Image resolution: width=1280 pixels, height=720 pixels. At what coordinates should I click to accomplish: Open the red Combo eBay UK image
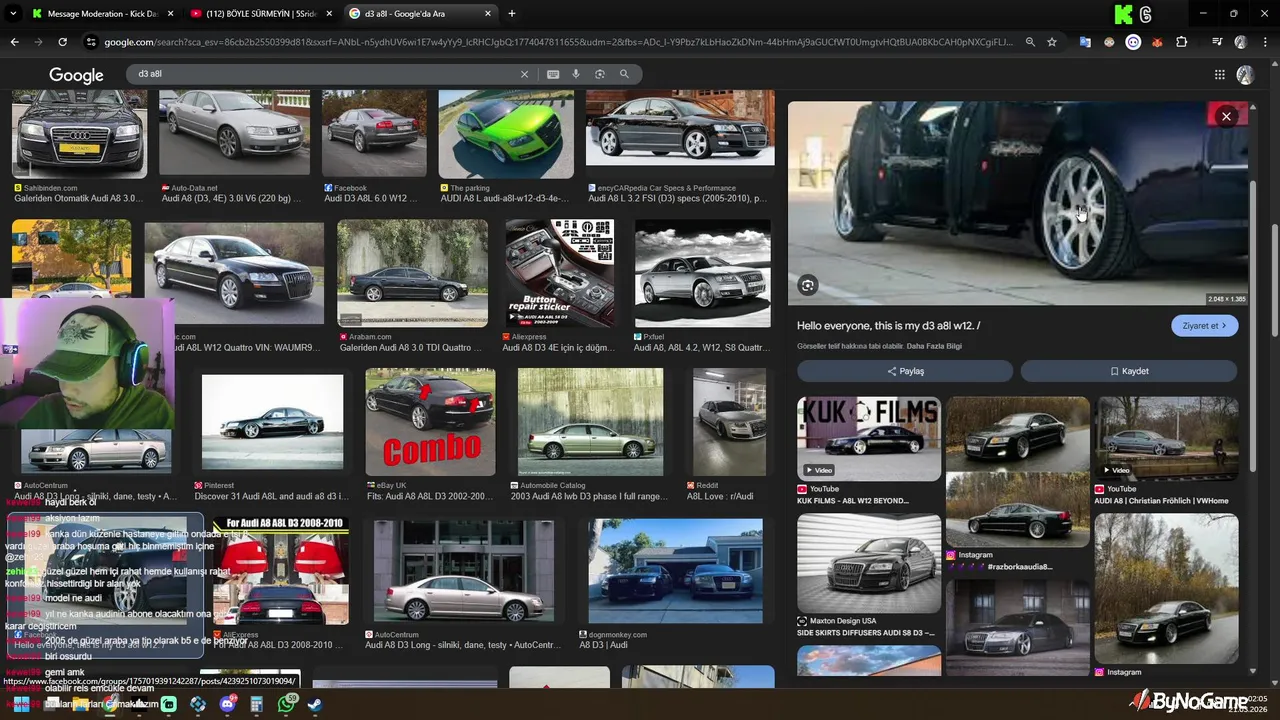pyautogui.click(x=430, y=421)
